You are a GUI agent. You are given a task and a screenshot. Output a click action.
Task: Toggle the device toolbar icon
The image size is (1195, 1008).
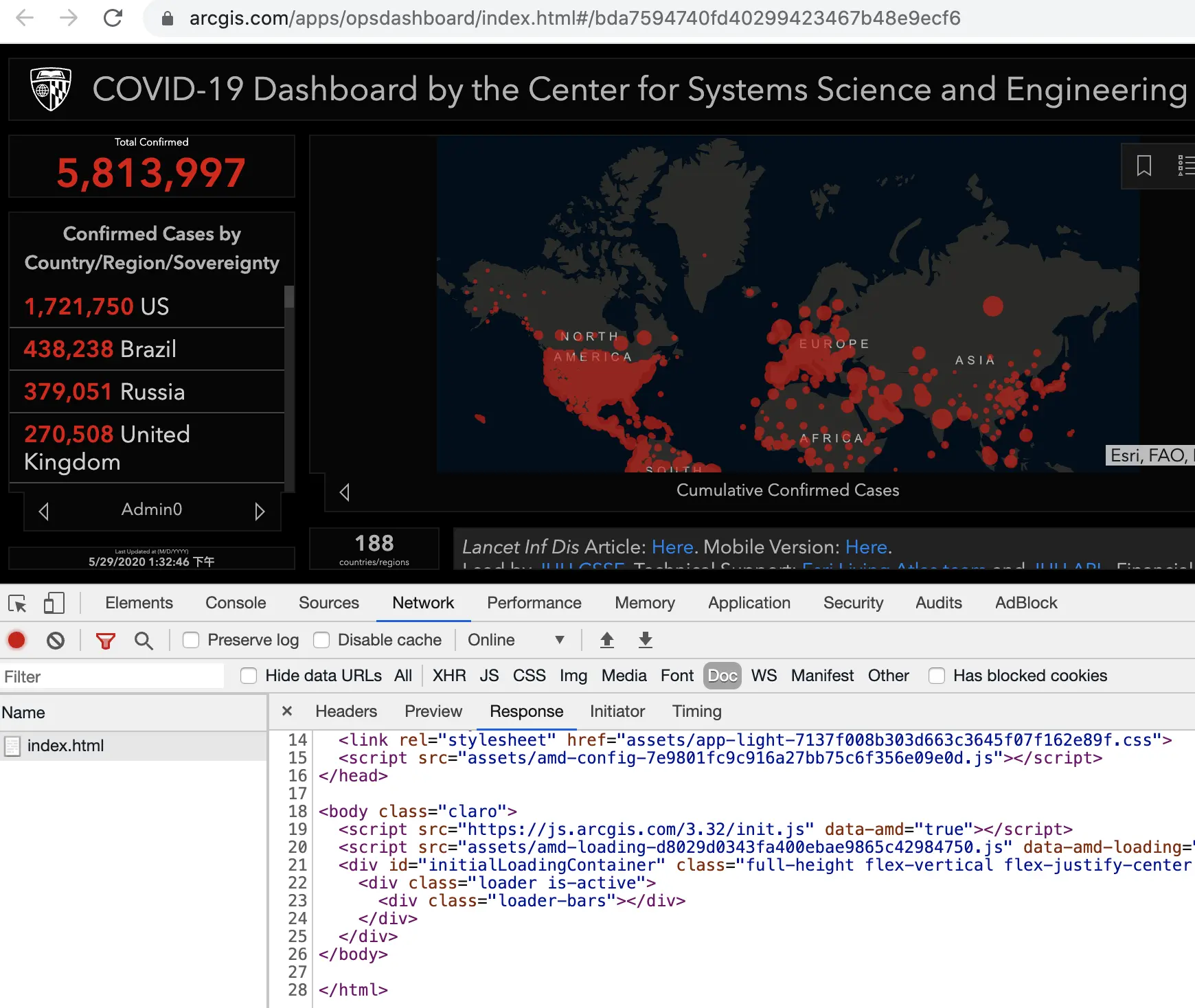54,603
